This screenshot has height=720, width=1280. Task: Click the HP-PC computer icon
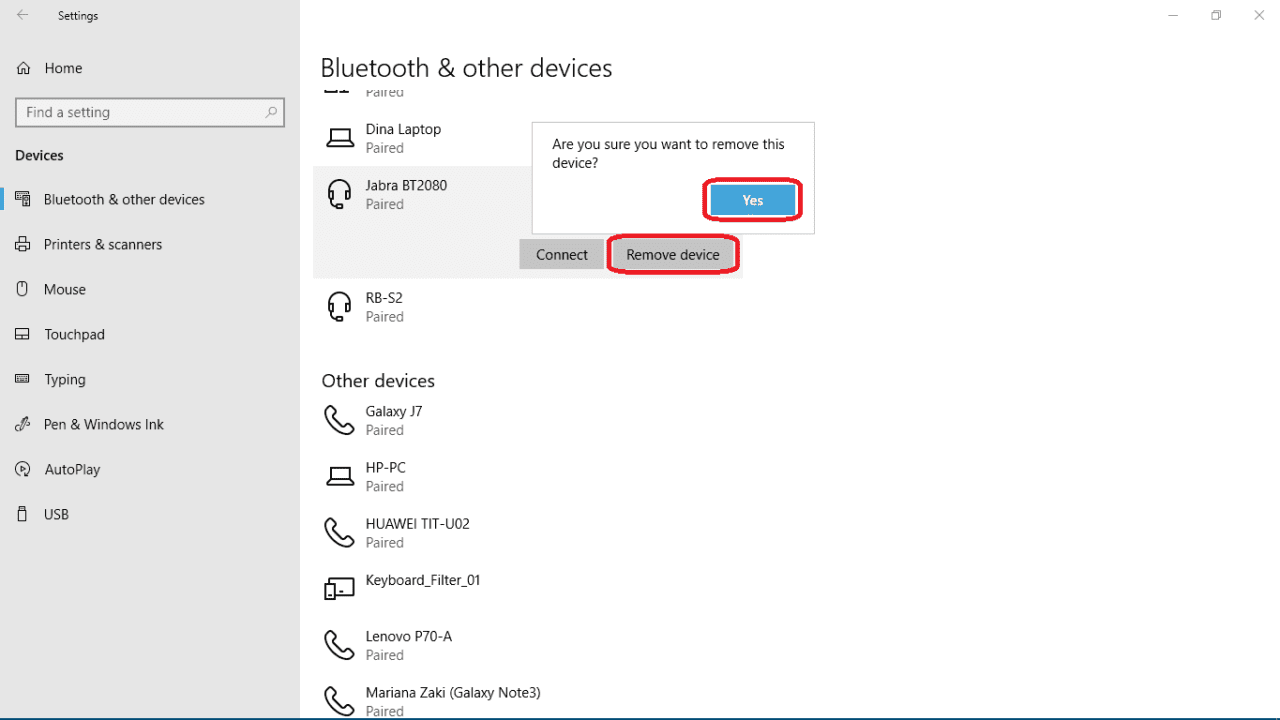(x=340, y=476)
